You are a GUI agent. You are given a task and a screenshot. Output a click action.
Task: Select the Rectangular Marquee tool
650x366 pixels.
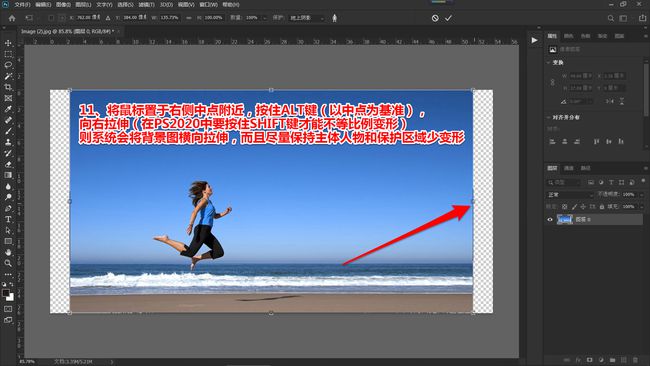click(8, 54)
